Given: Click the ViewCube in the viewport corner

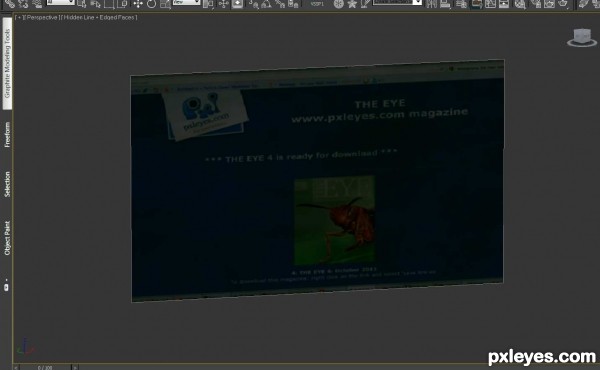Looking at the screenshot, I should tap(582, 37).
